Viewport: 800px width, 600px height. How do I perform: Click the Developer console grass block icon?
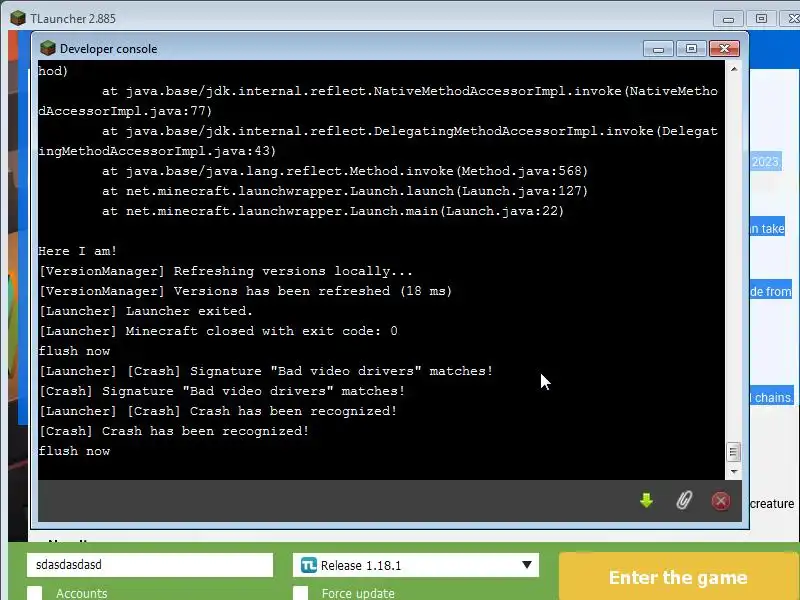47,48
